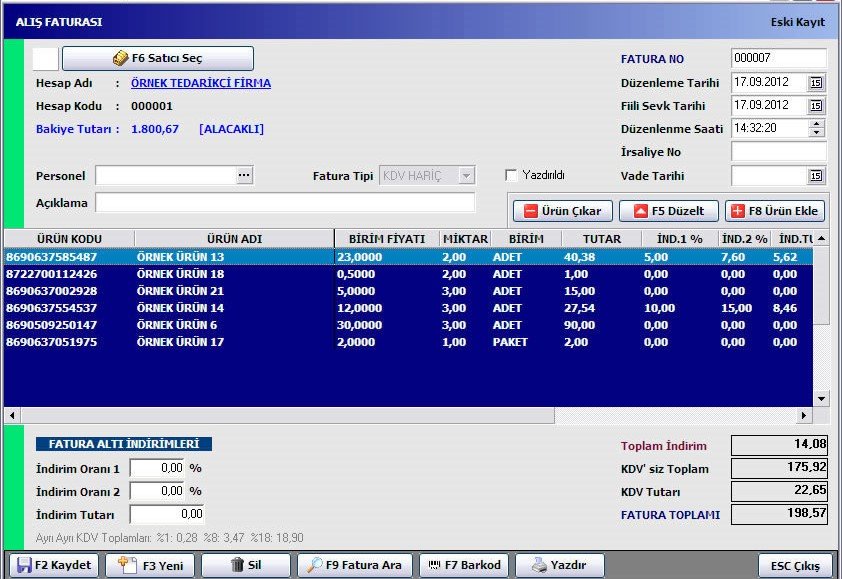Toggle the Yazdırıldı checkbox
The image size is (842, 579).
pos(512,175)
